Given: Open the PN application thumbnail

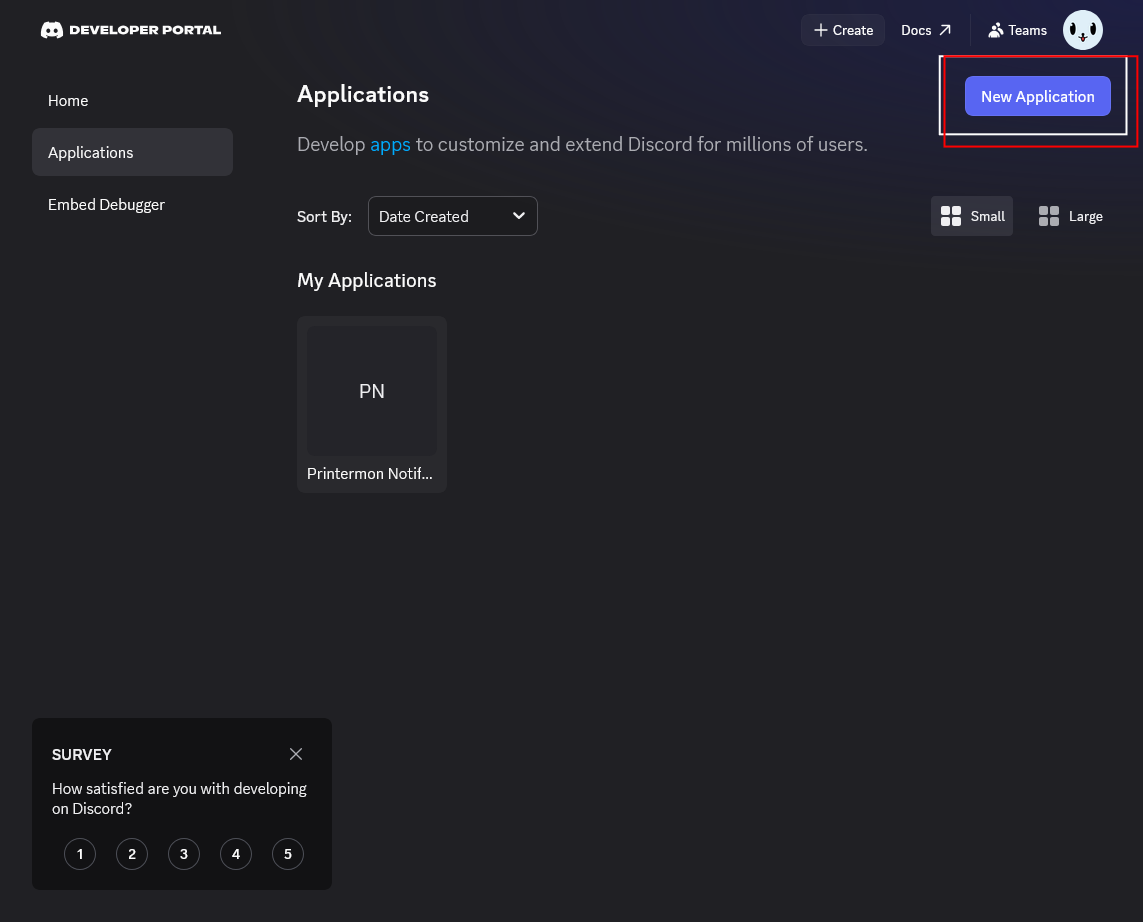Looking at the screenshot, I should (372, 391).
